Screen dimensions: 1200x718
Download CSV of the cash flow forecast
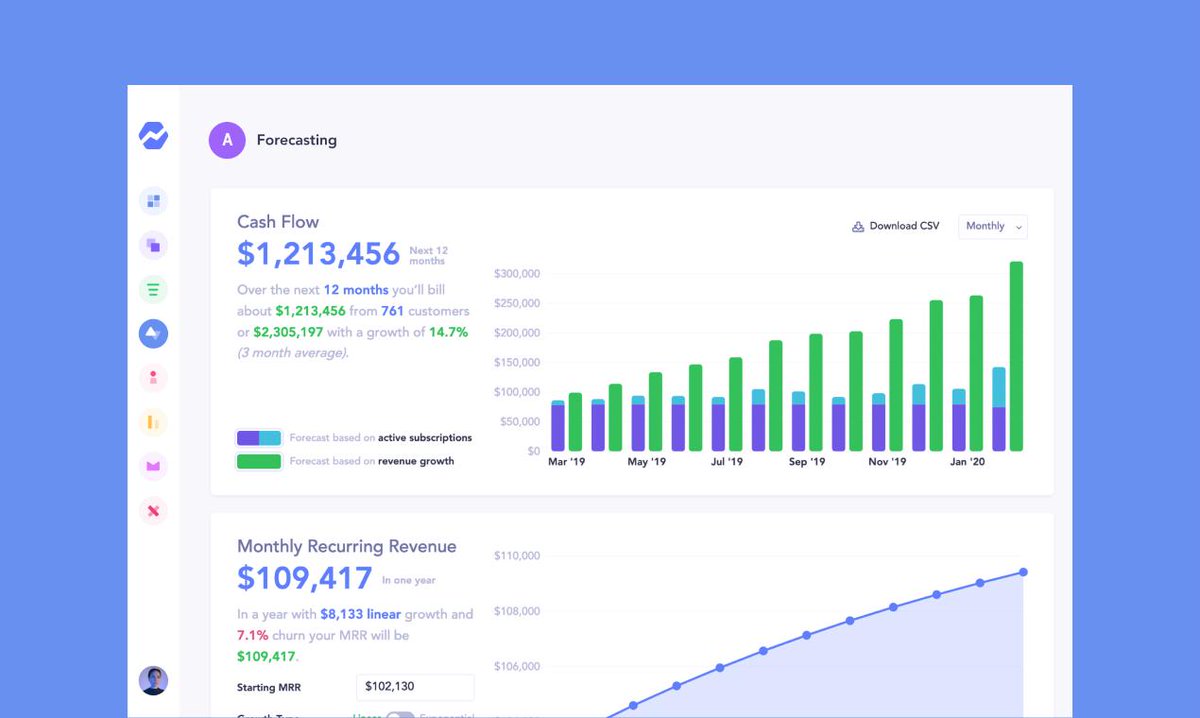tap(895, 226)
